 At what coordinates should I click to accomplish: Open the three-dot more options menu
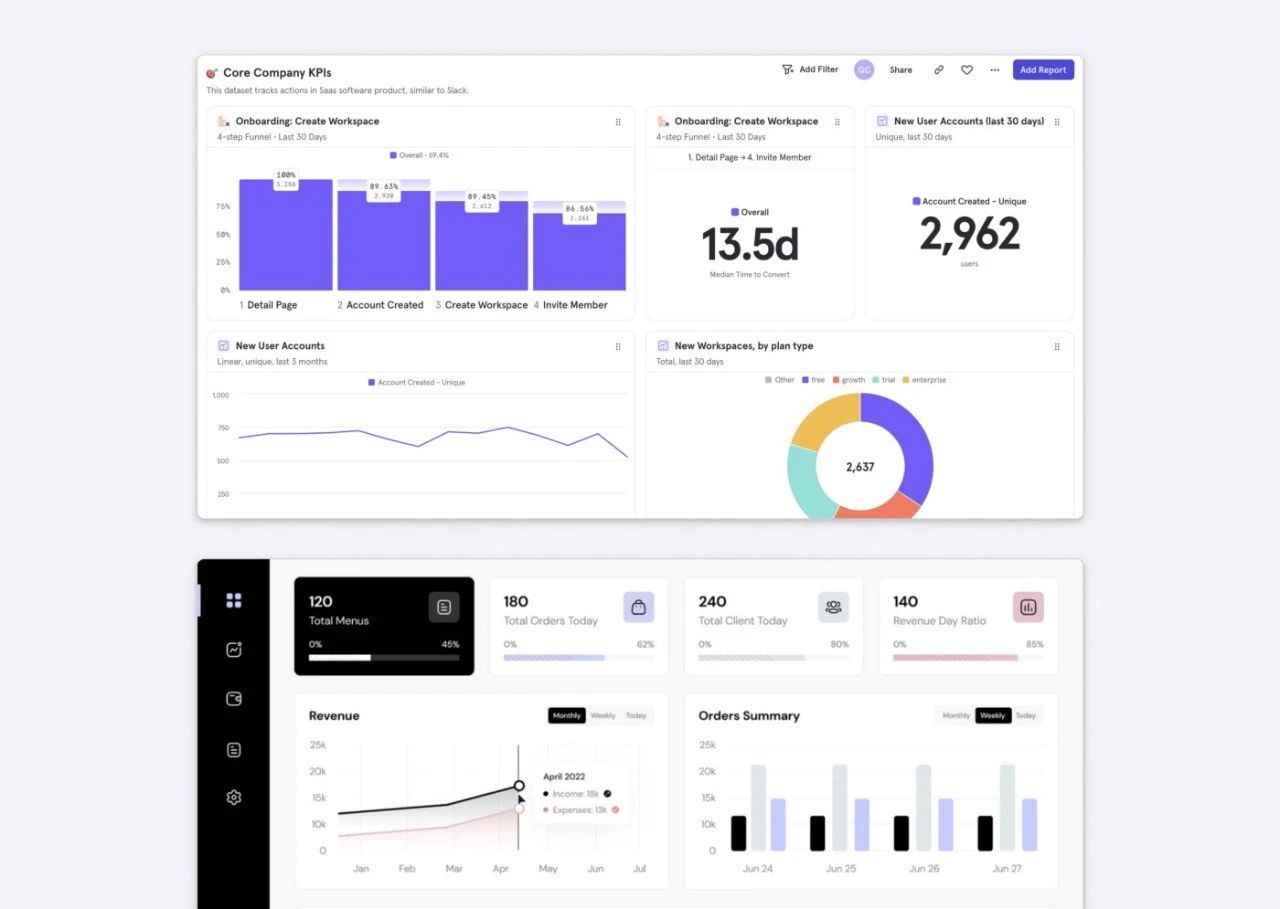point(994,70)
